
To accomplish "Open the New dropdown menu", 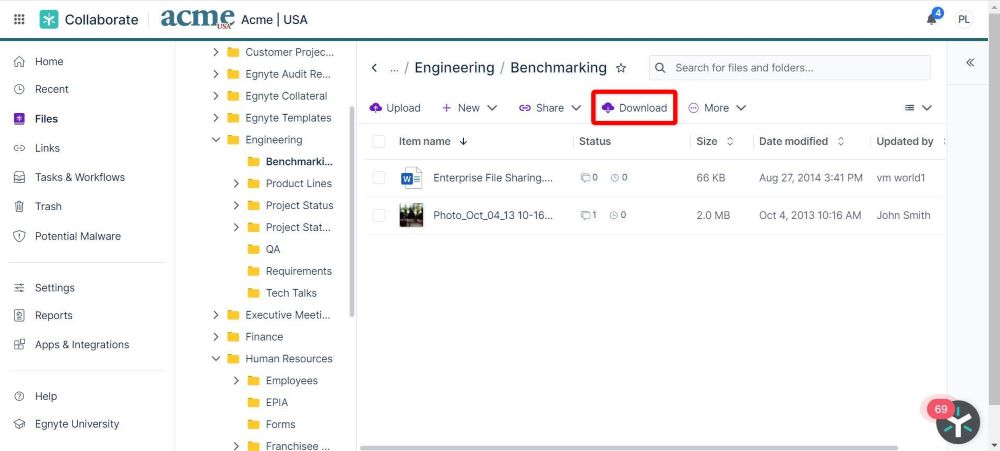I will [x=469, y=108].
